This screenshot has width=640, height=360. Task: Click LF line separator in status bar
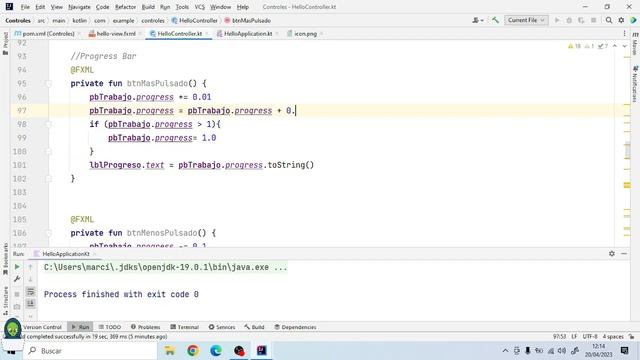pos(574,337)
